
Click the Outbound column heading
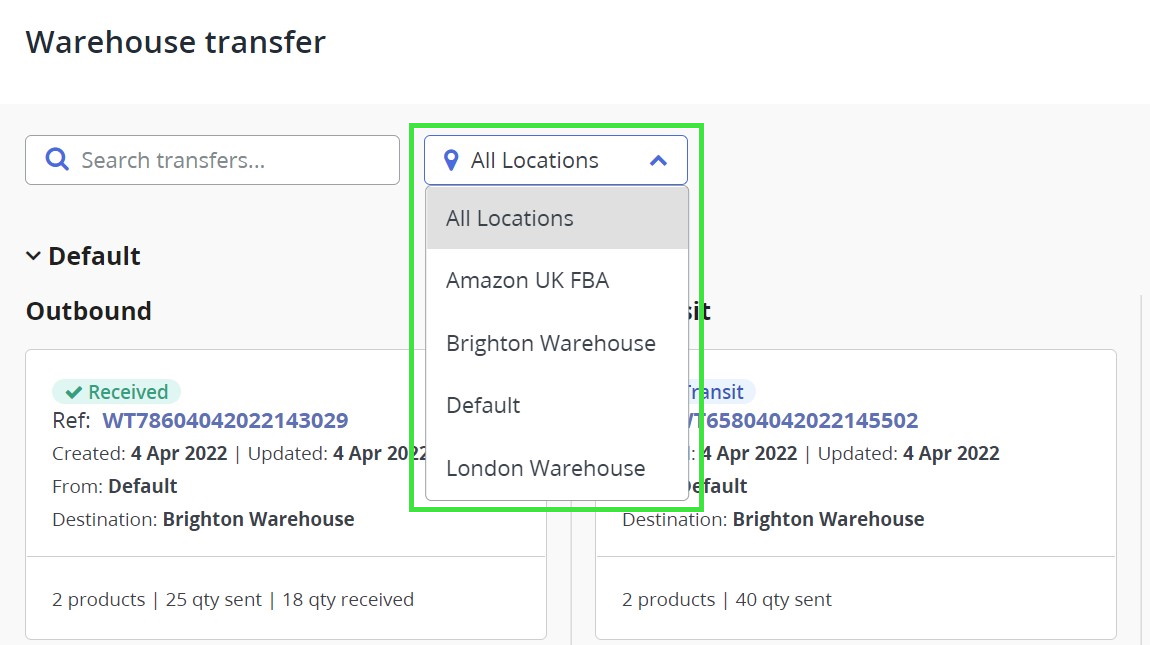(88, 311)
